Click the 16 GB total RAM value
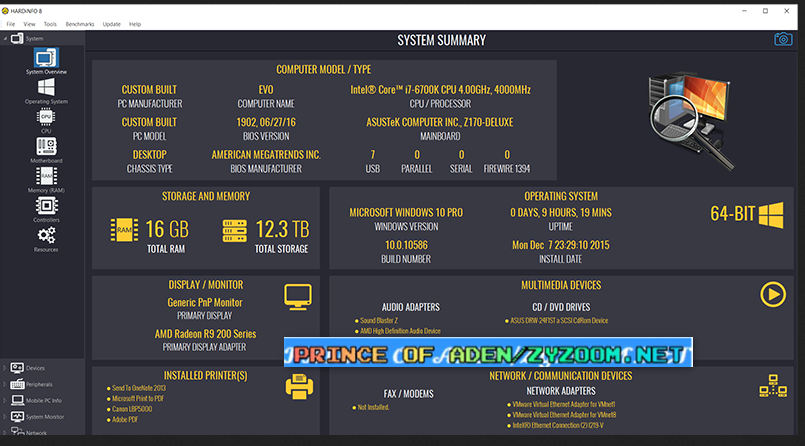 tap(167, 229)
